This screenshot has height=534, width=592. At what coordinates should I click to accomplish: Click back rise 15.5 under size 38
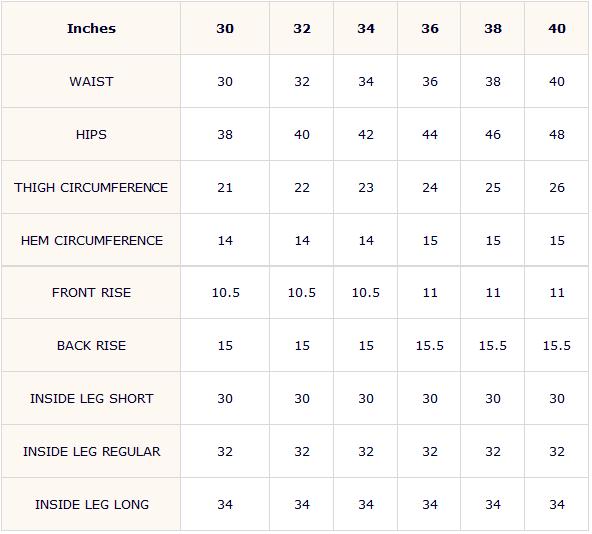tap(493, 346)
